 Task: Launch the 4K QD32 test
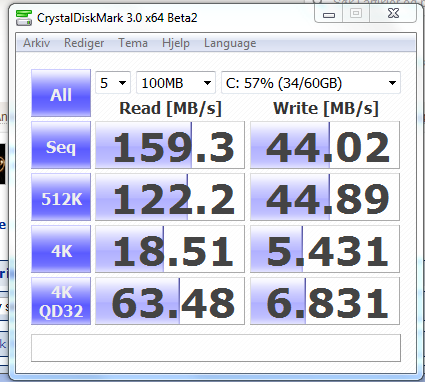pos(61,301)
